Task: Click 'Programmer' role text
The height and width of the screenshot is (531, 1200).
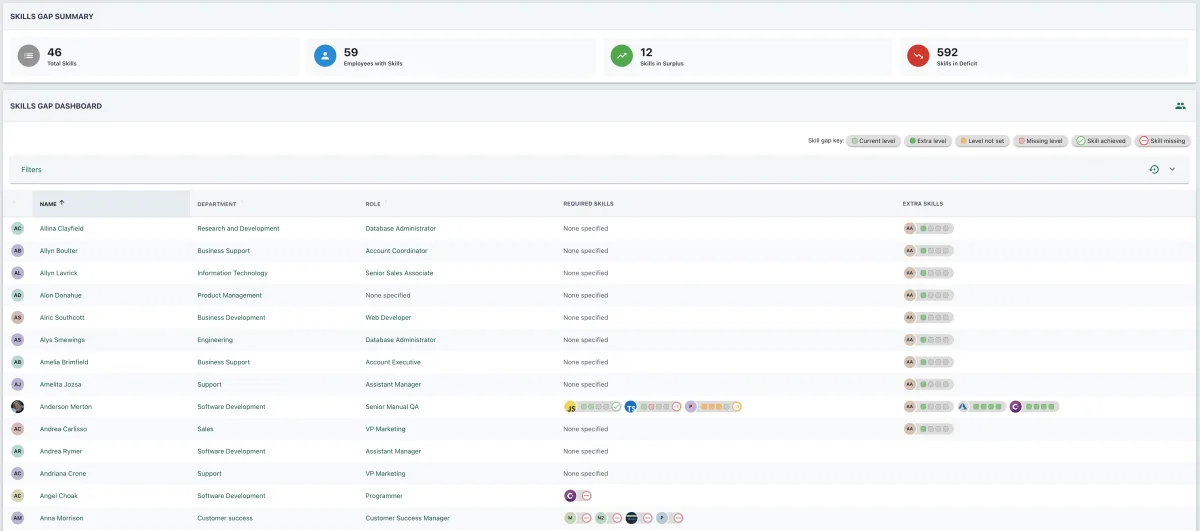Action: point(383,496)
